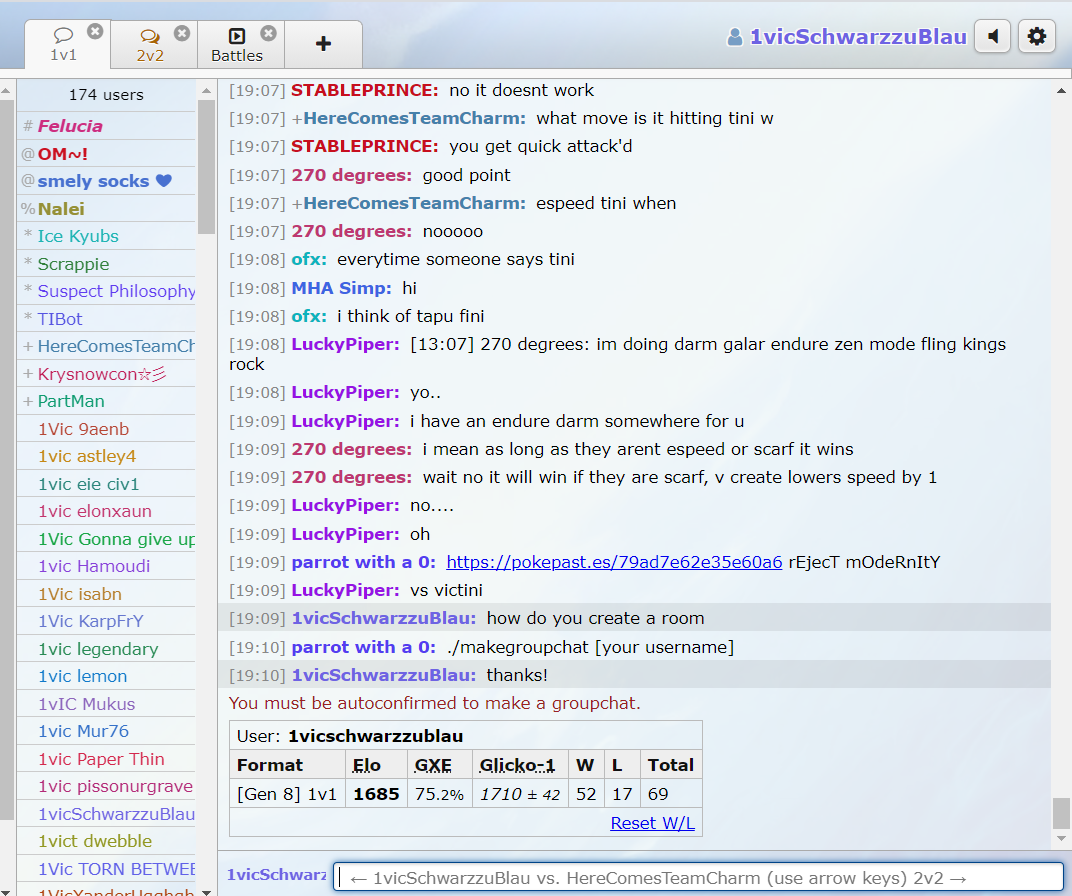Click the Reset W/L link
The width and height of the screenshot is (1072, 896).
coord(652,824)
